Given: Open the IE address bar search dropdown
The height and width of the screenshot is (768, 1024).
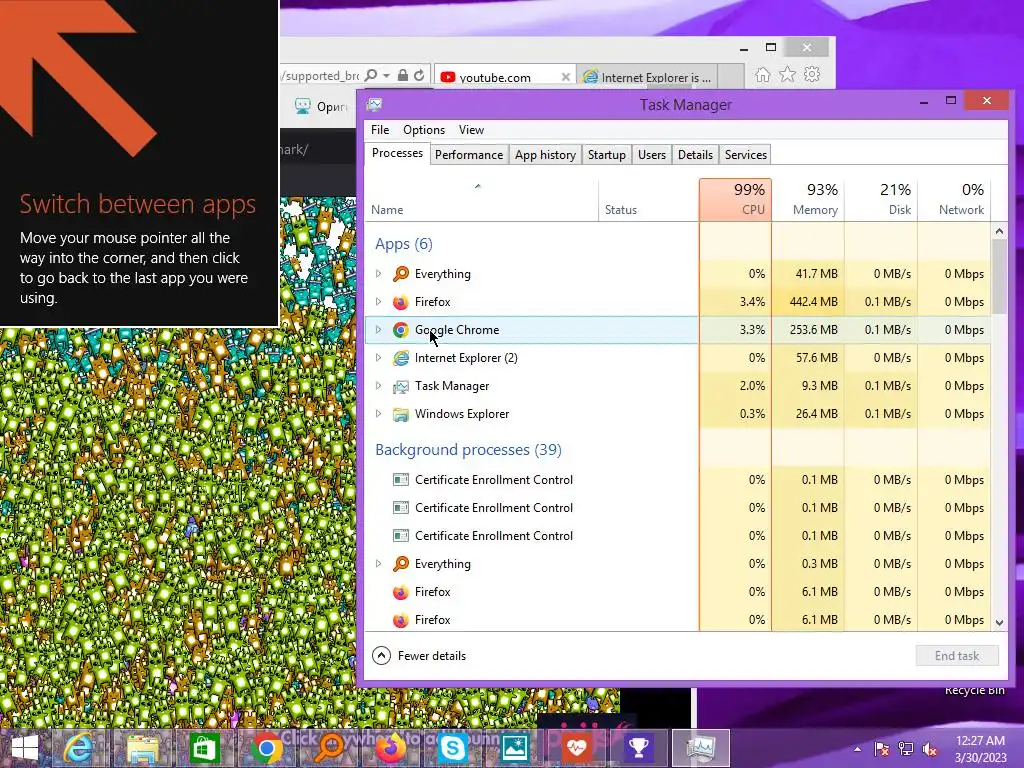Looking at the screenshot, I should [387, 76].
